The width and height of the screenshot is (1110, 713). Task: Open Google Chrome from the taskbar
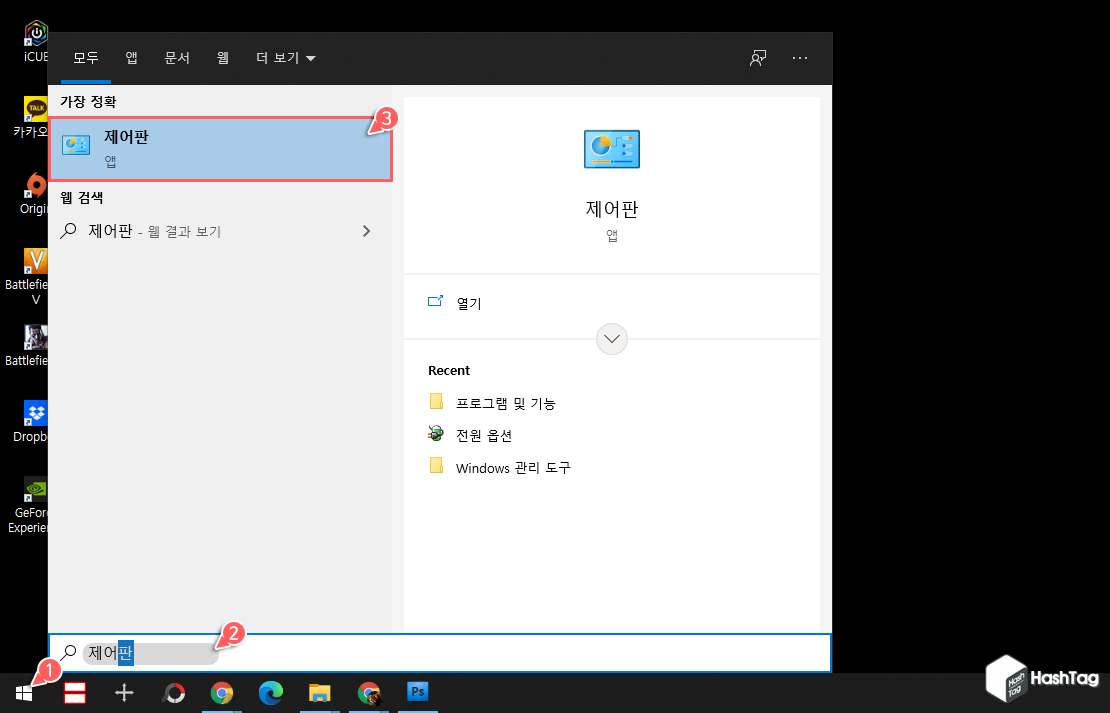point(222,692)
